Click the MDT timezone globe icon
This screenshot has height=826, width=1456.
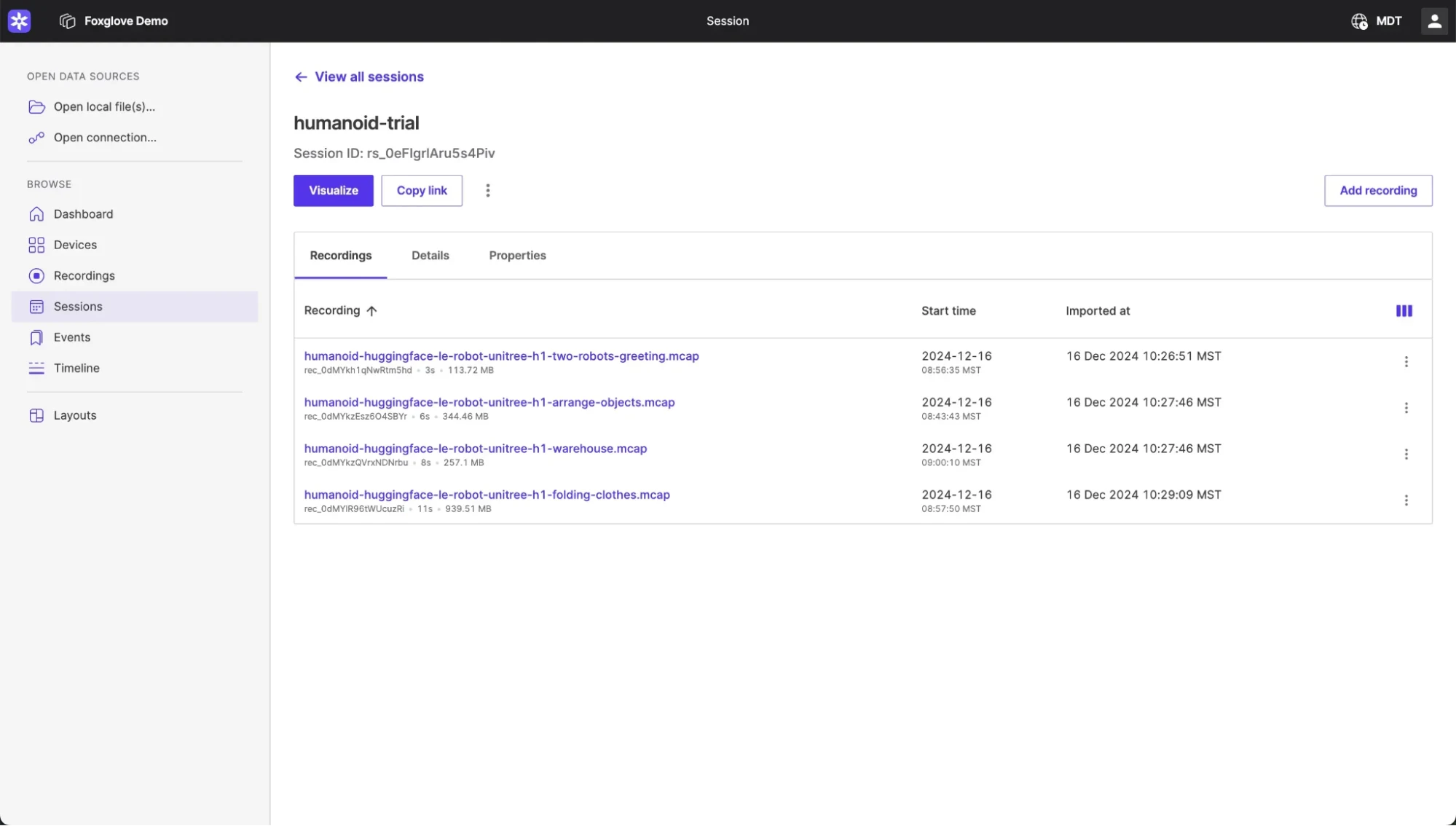pos(1359,21)
